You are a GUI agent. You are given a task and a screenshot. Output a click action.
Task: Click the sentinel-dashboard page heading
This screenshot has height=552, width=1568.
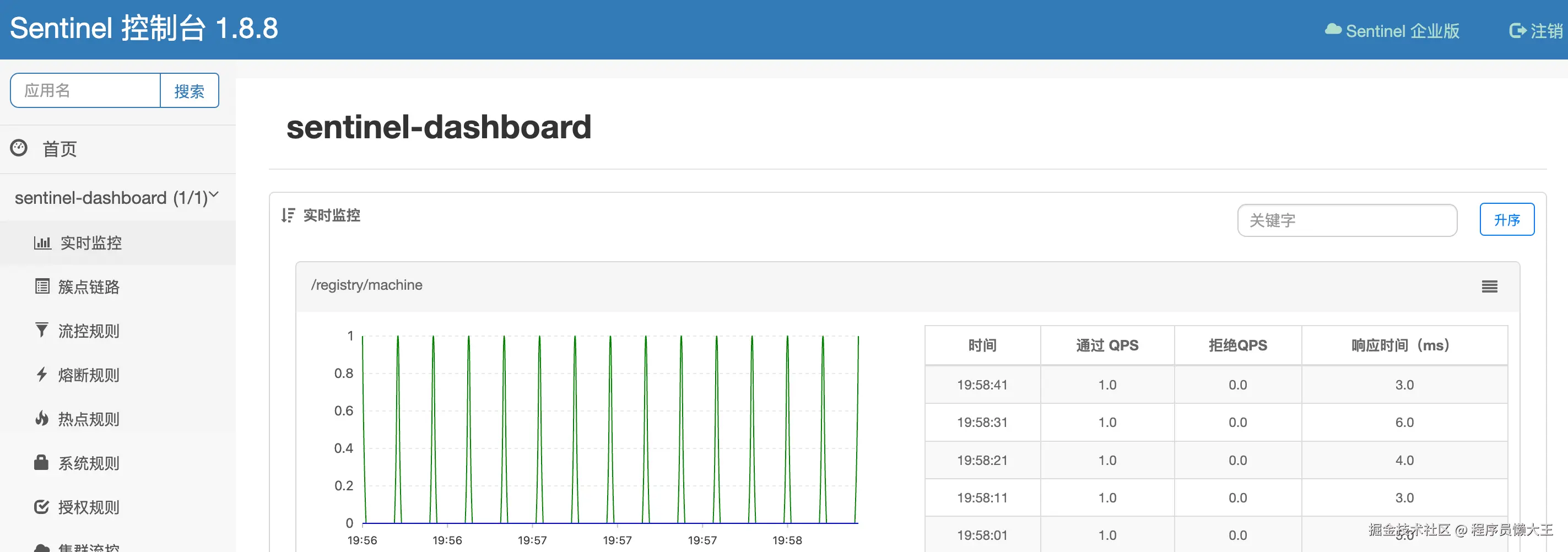point(439,127)
